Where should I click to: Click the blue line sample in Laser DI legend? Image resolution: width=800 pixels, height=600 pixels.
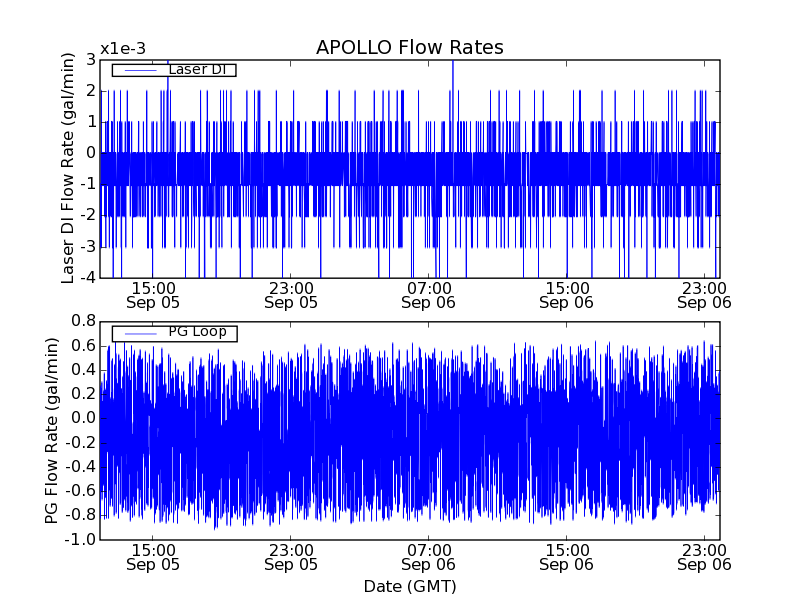pos(140,70)
